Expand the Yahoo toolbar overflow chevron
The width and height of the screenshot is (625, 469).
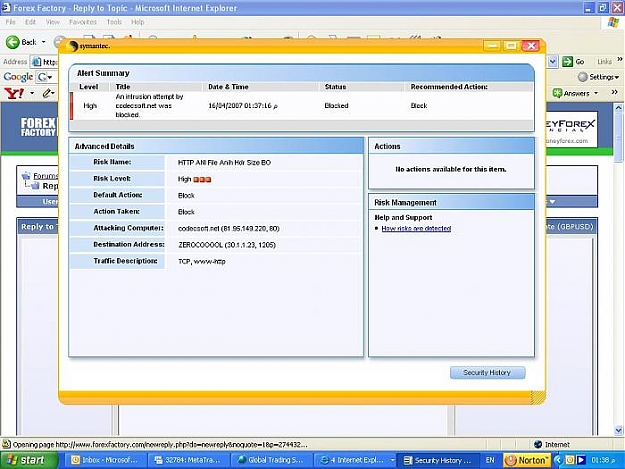pos(615,92)
